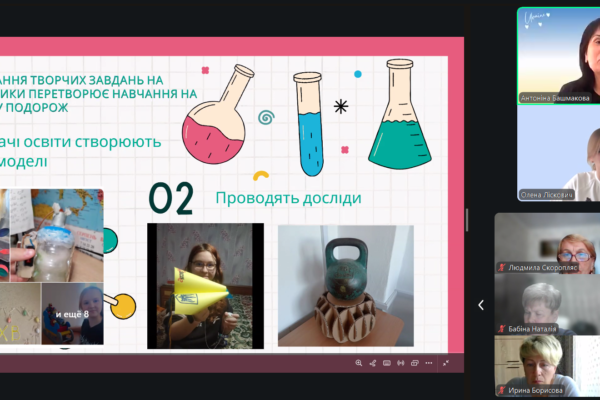Screen dimensions: 600x400
Task: Click the large "02" slide number
Action: [x=171, y=198]
